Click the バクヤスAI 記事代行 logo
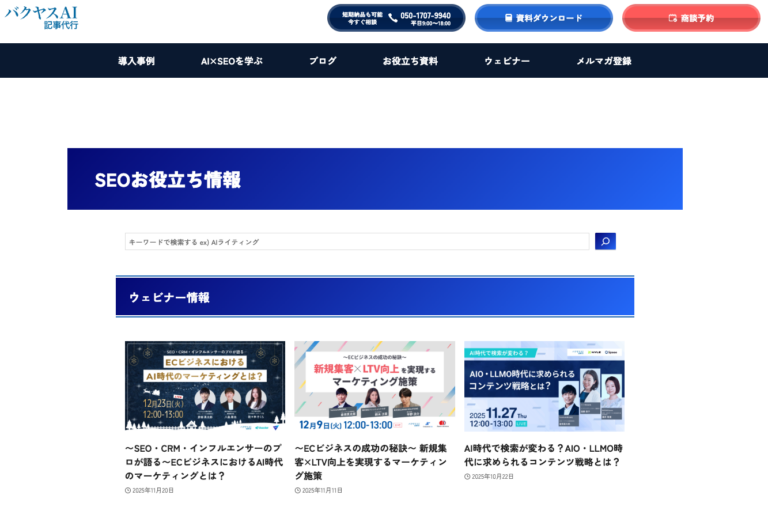This screenshot has width=768, height=518. pos(42,18)
